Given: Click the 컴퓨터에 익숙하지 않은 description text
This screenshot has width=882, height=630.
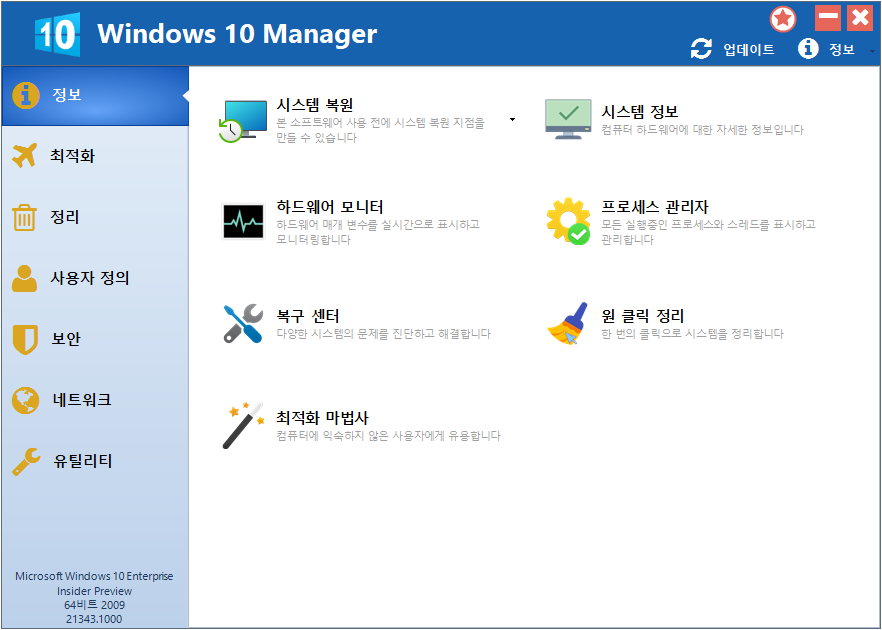Looking at the screenshot, I should [x=388, y=436].
